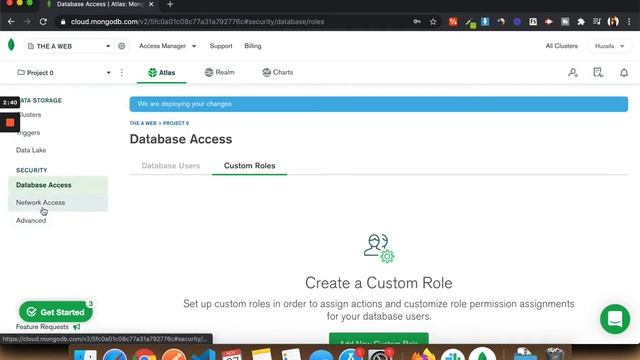Click the Chrome profile avatar
This screenshot has height=360, width=640.
[613, 22]
